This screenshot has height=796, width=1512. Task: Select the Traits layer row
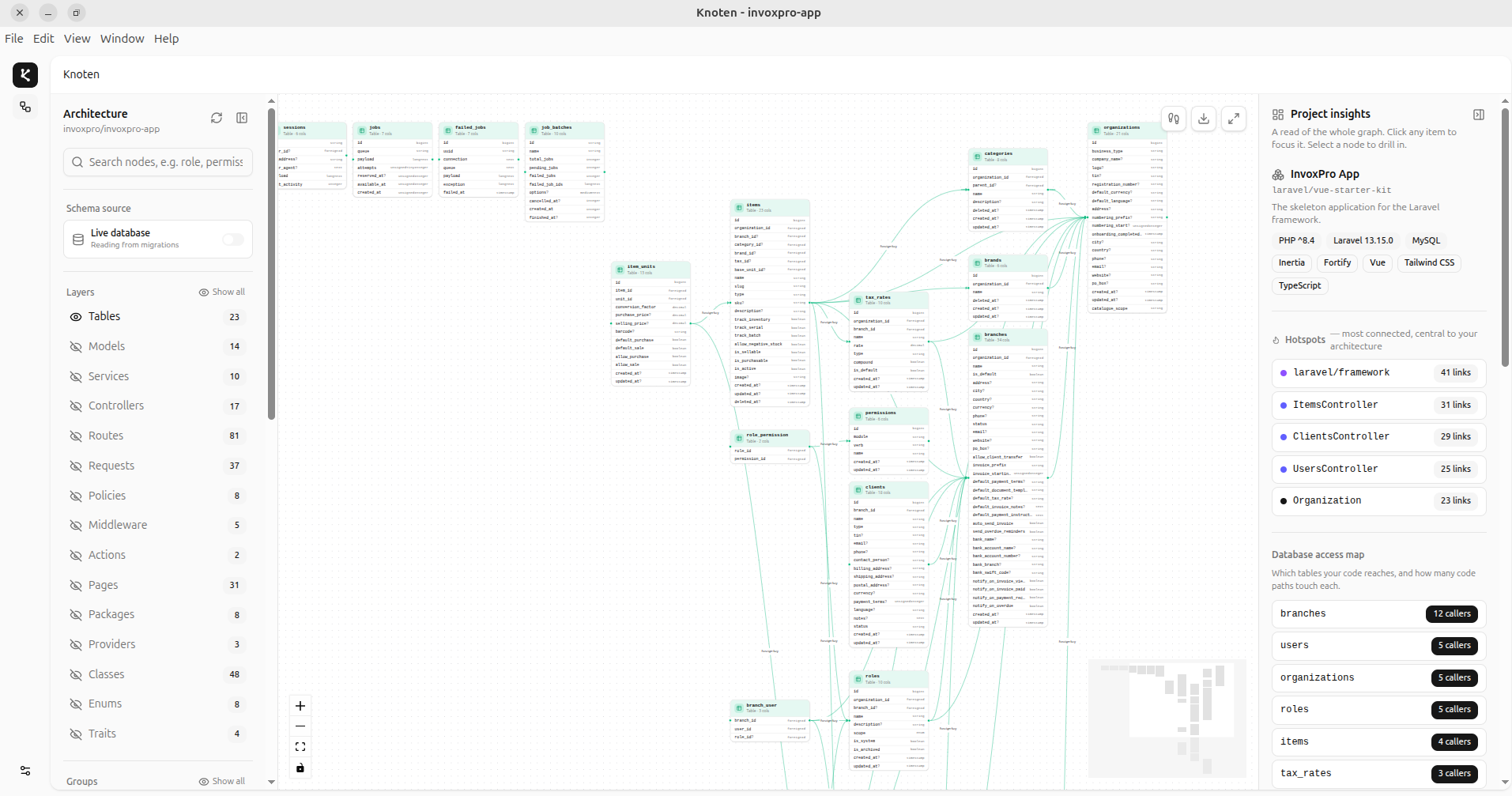point(158,734)
